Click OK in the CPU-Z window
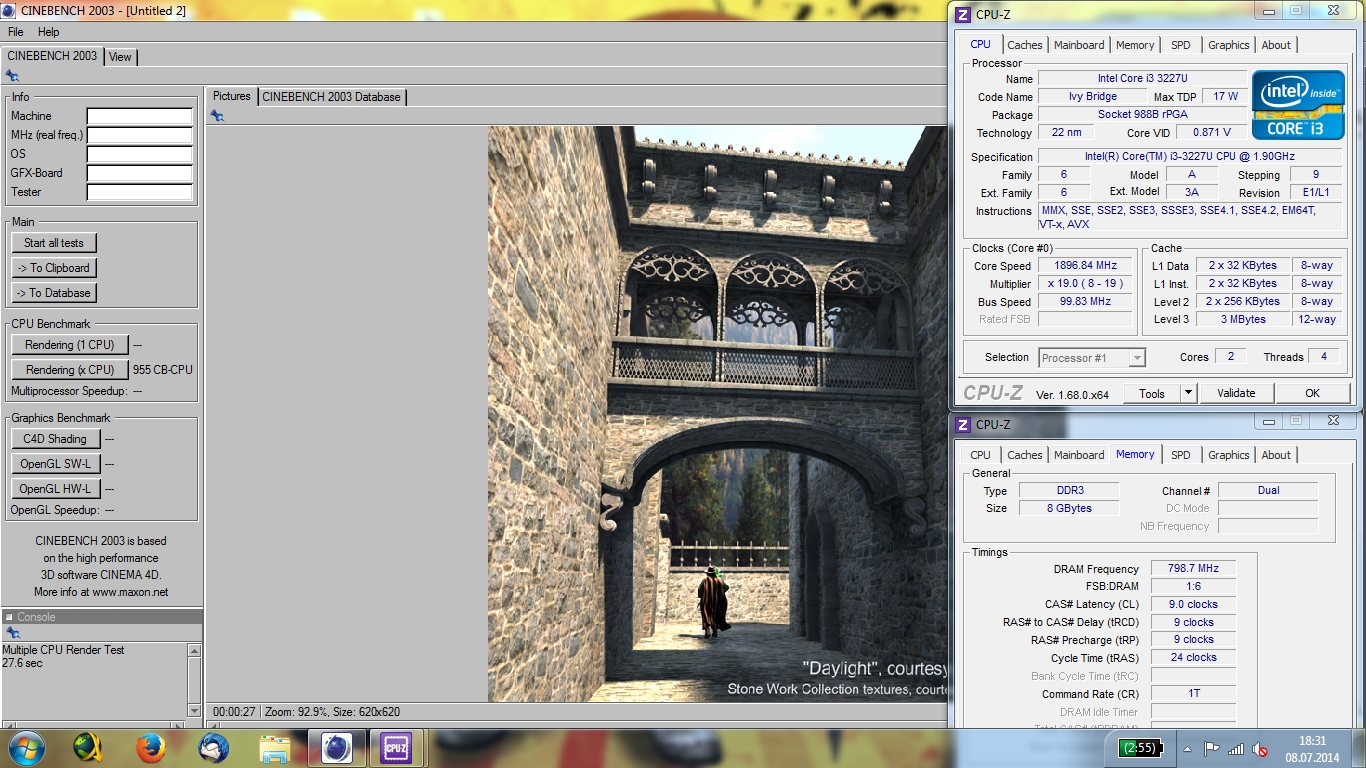This screenshot has width=1366, height=768. tap(1312, 393)
